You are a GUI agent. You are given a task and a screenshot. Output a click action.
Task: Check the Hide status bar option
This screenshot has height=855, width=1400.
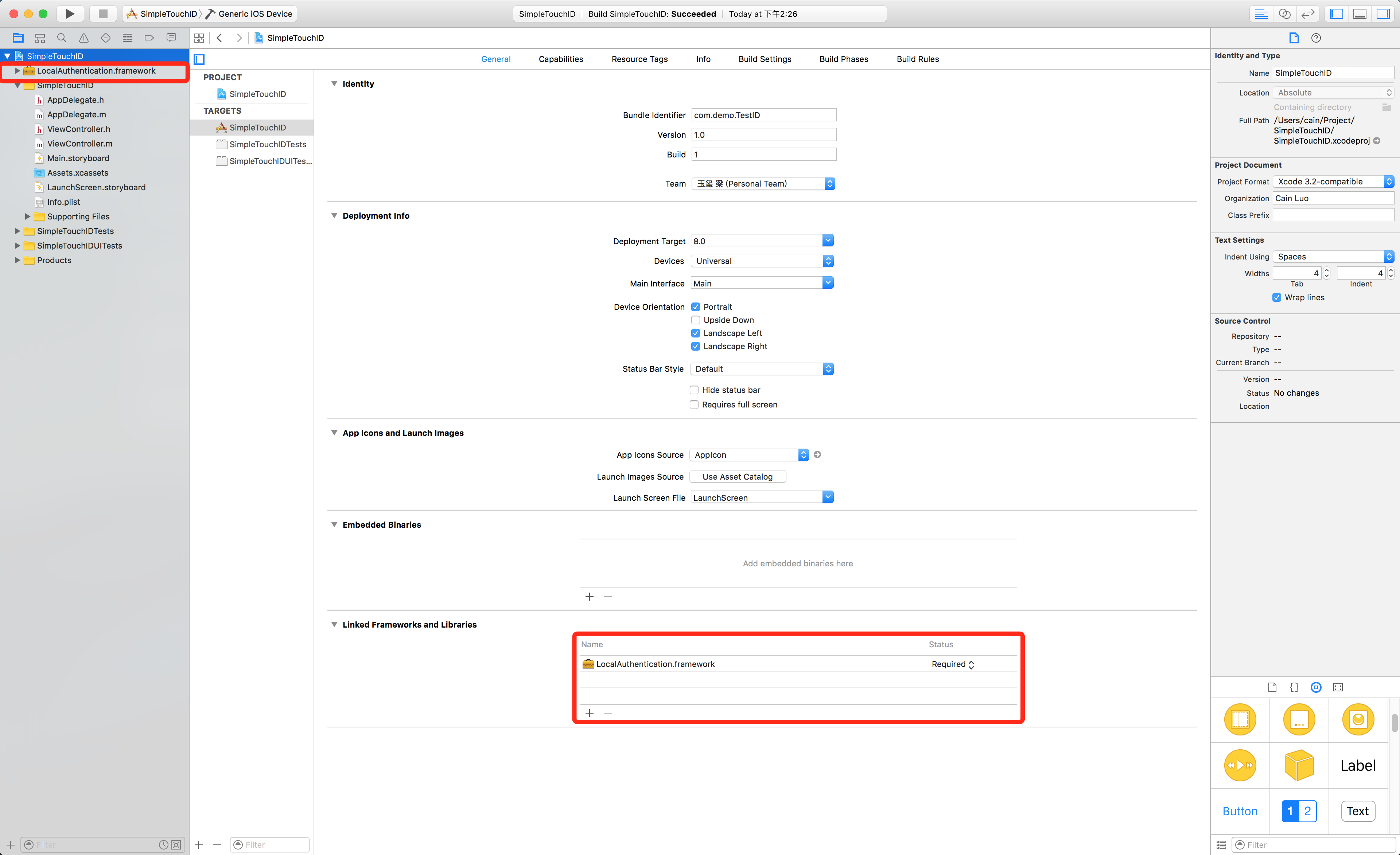pyautogui.click(x=694, y=390)
